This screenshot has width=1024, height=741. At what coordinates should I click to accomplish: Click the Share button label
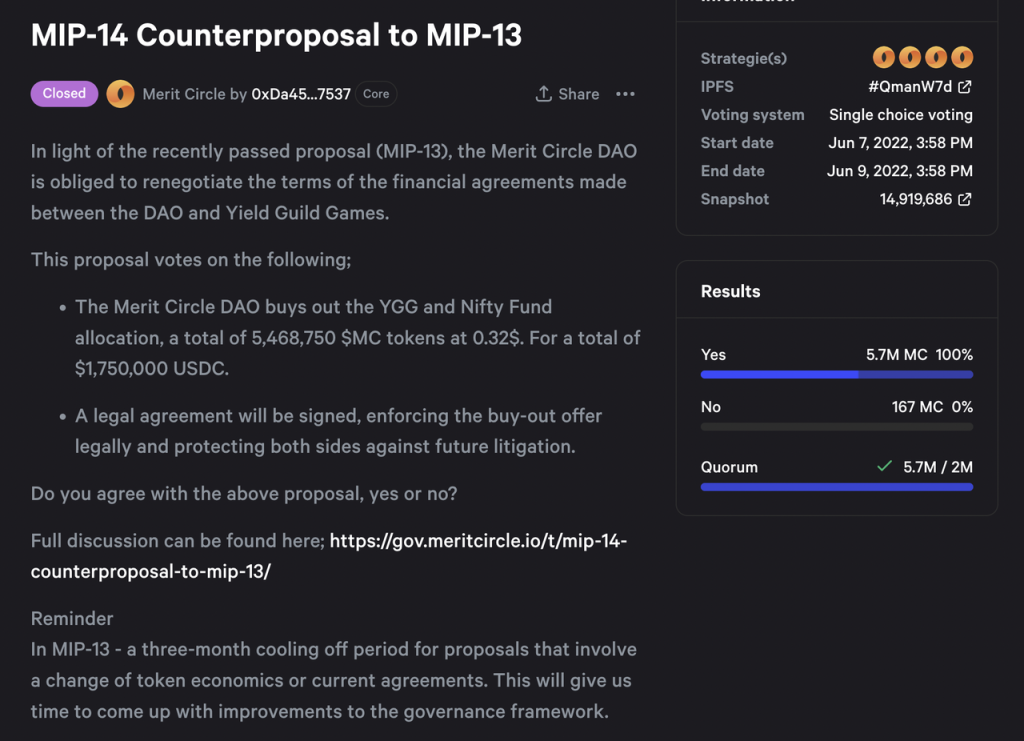click(579, 94)
